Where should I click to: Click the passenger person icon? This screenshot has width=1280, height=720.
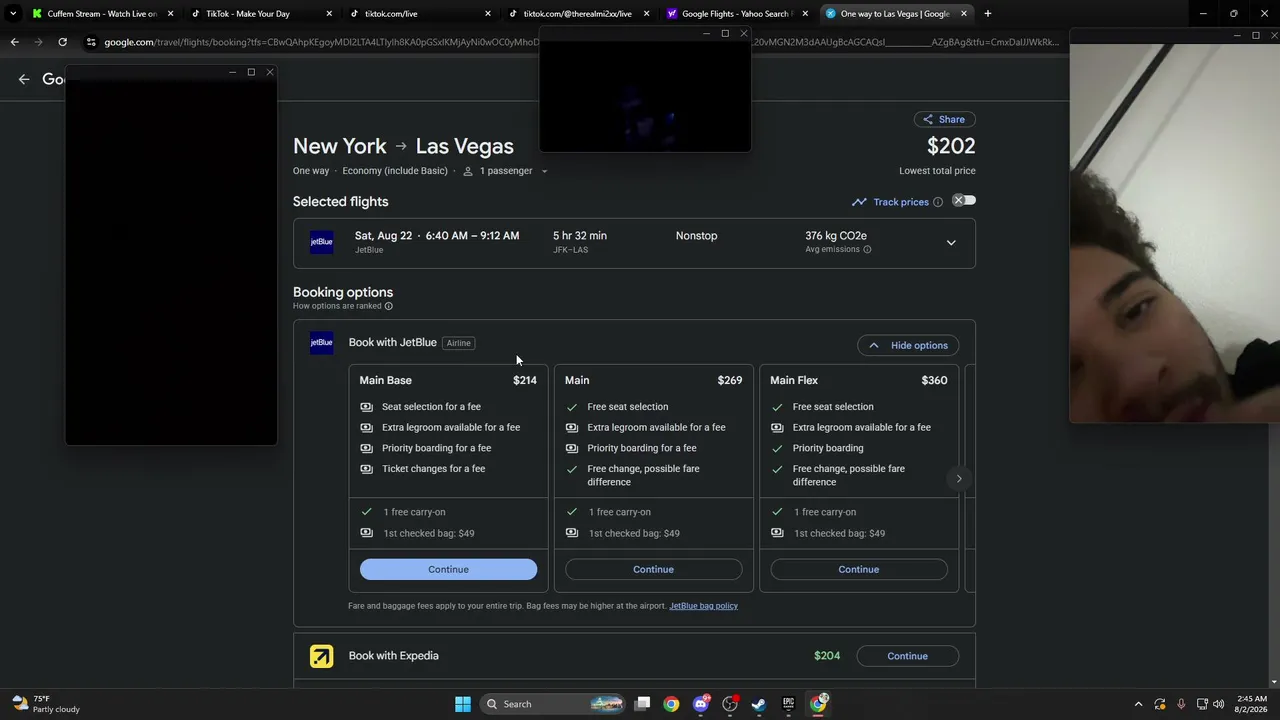pyautogui.click(x=467, y=171)
